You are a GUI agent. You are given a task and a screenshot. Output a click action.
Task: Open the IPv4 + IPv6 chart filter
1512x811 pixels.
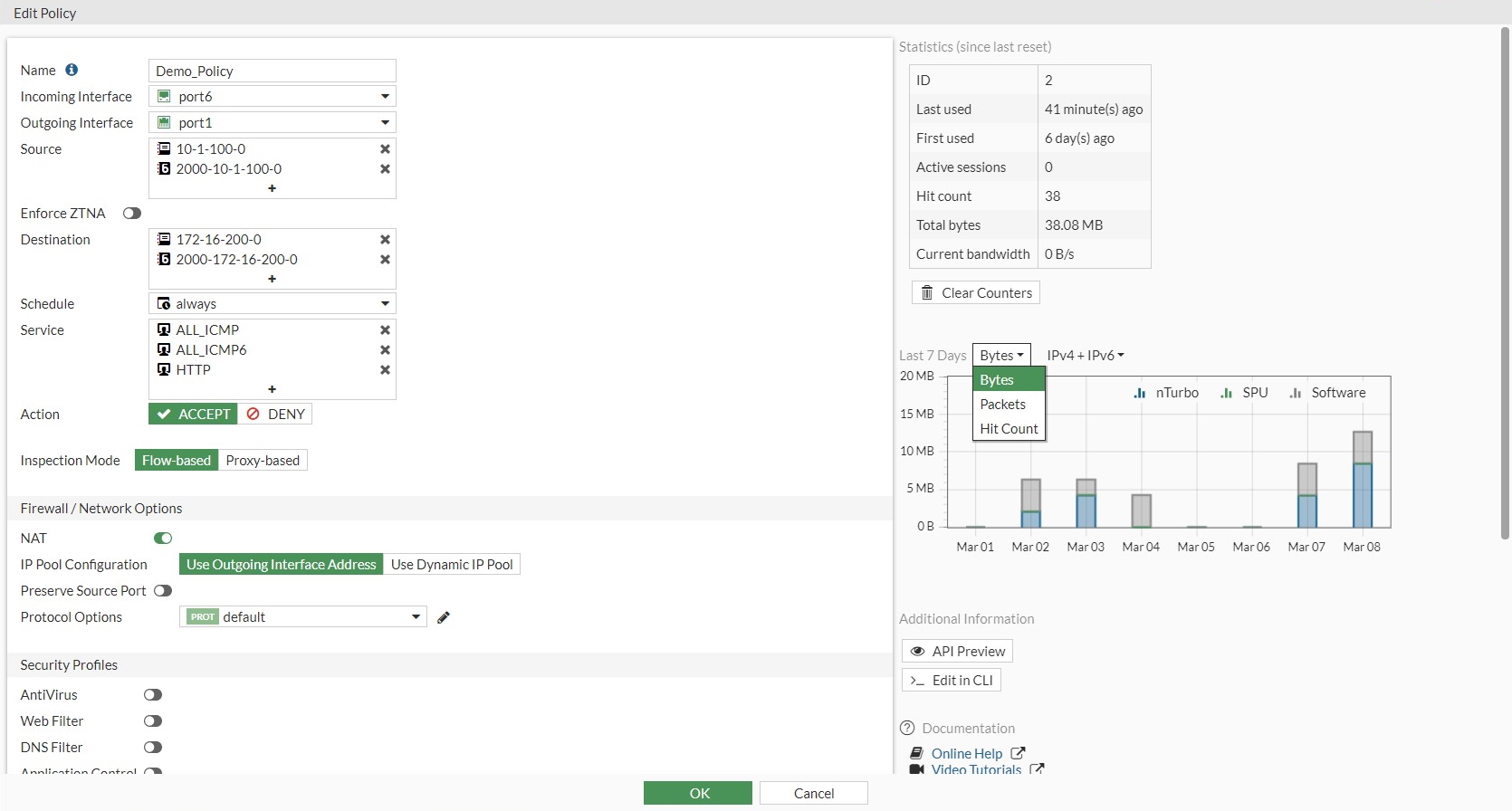tap(1085, 356)
